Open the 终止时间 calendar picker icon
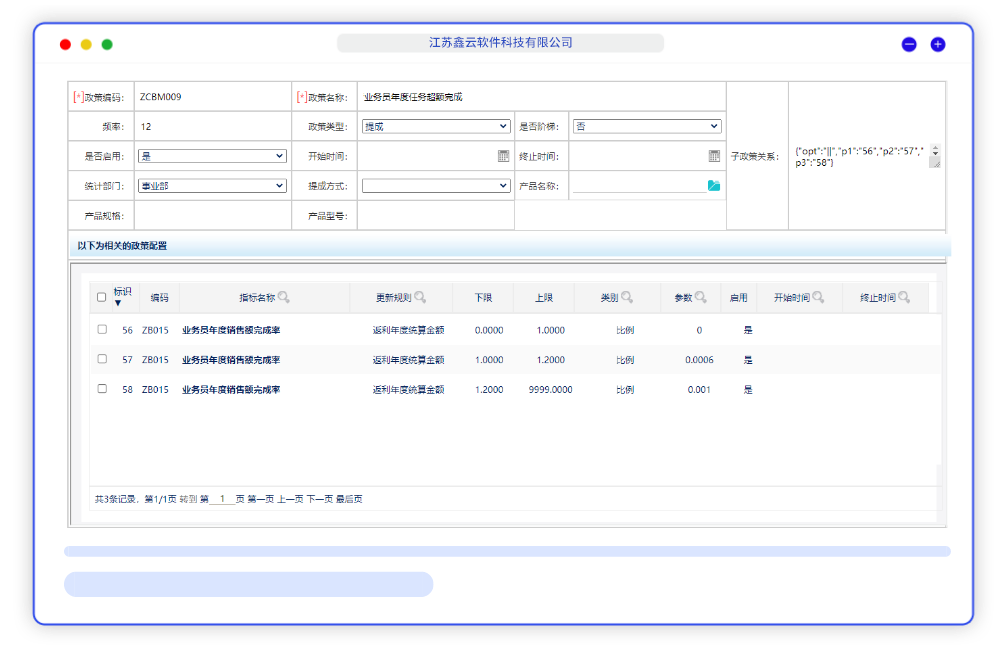The image size is (1000, 656). [x=714, y=156]
